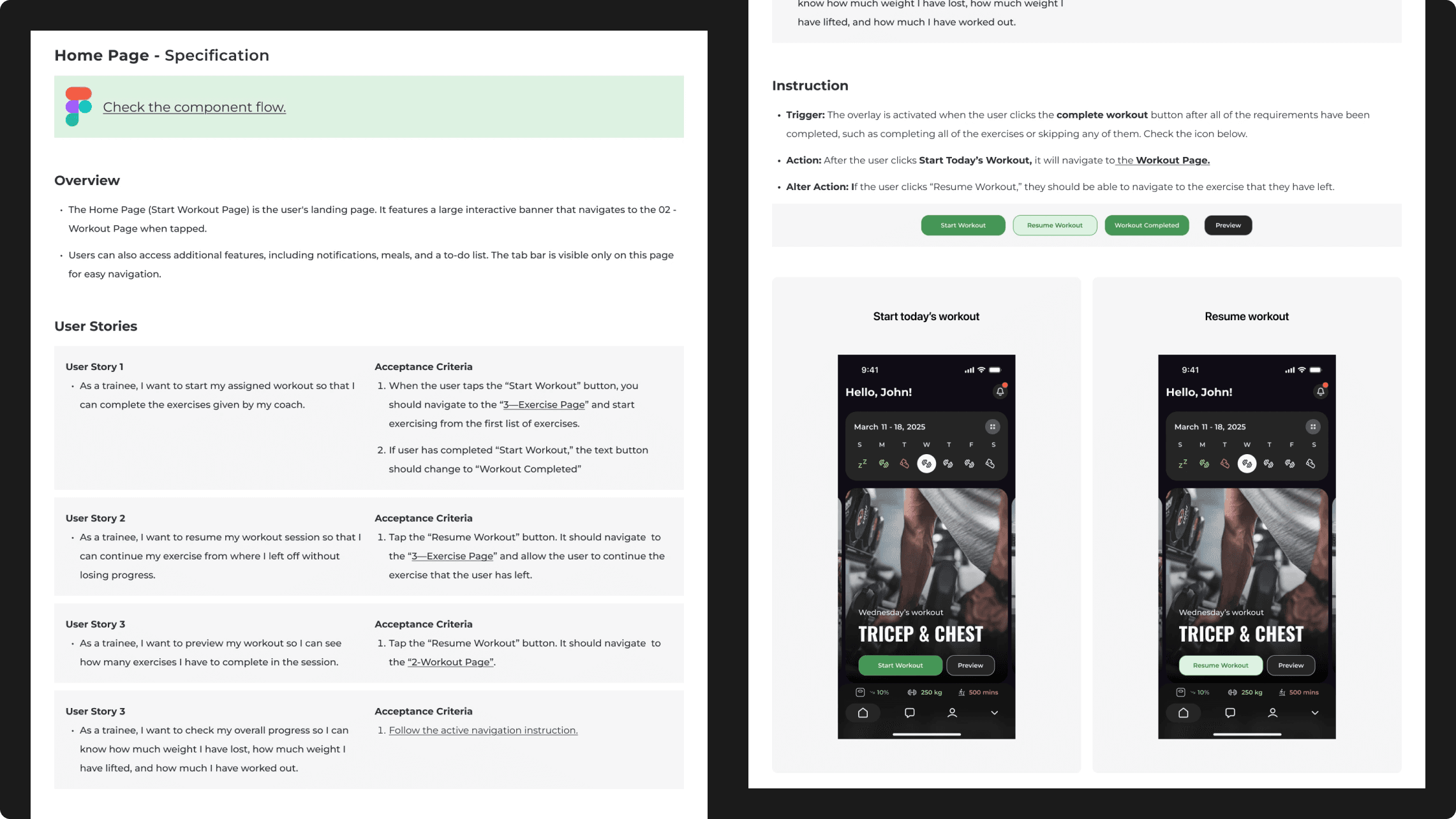Screen dimensions: 1456x819
Task: Click Start Workout button in the Instruction button row
Action: (x=963, y=225)
